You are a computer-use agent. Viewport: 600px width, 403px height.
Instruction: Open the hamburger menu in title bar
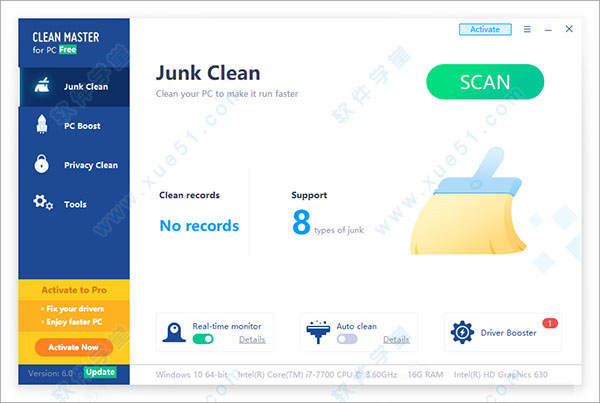(526, 29)
